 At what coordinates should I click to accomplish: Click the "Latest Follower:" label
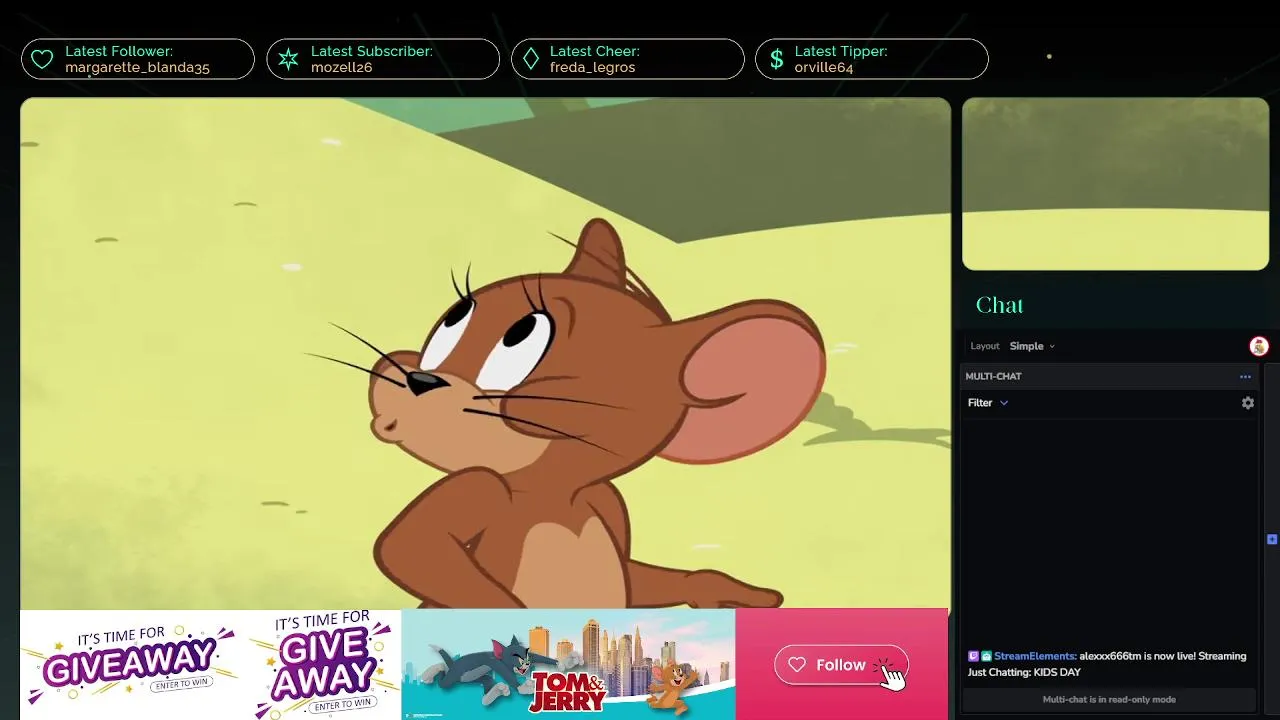coord(119,51)
